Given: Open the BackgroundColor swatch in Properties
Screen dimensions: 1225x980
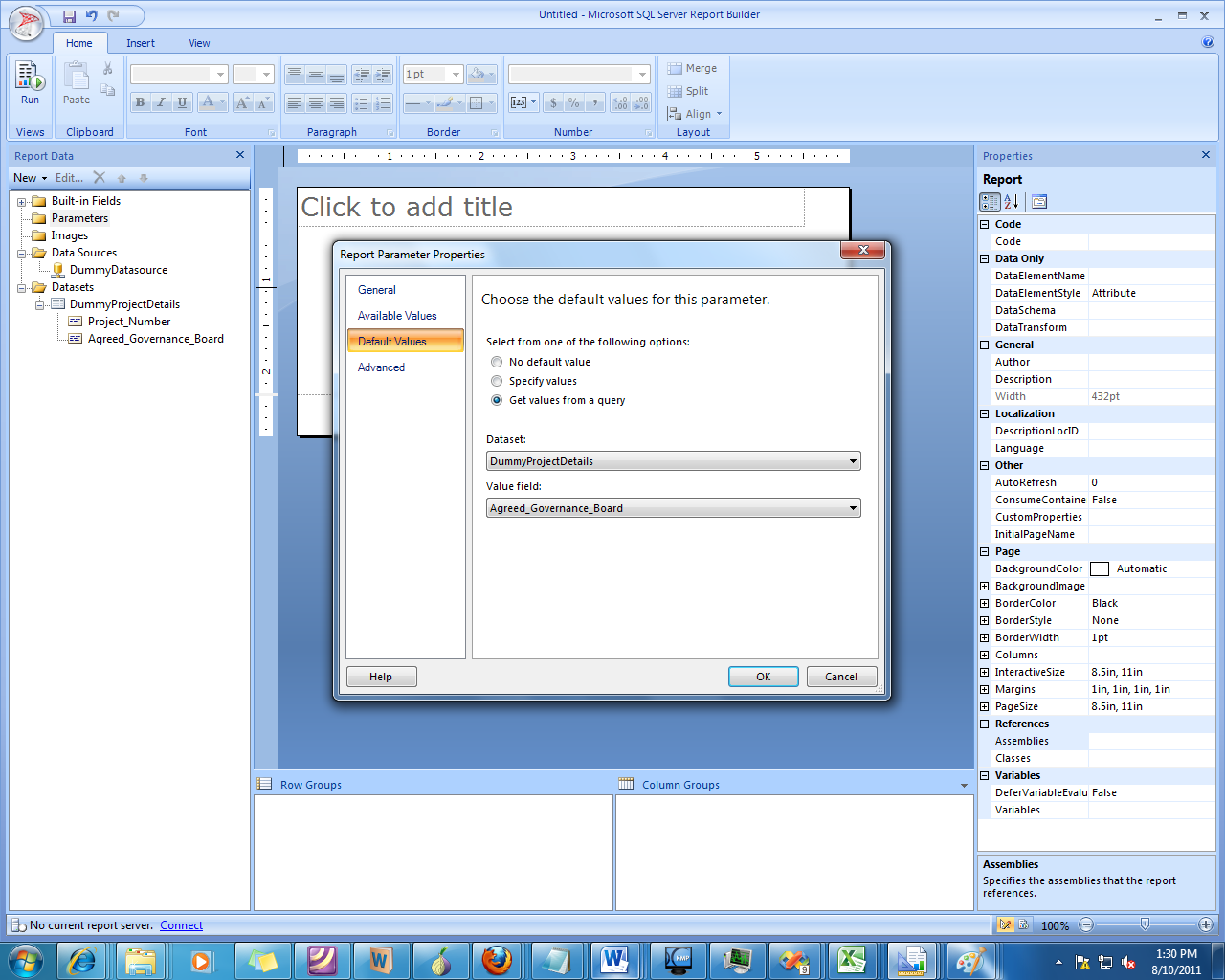Looking at the screenshot, I should [1102, 568].
